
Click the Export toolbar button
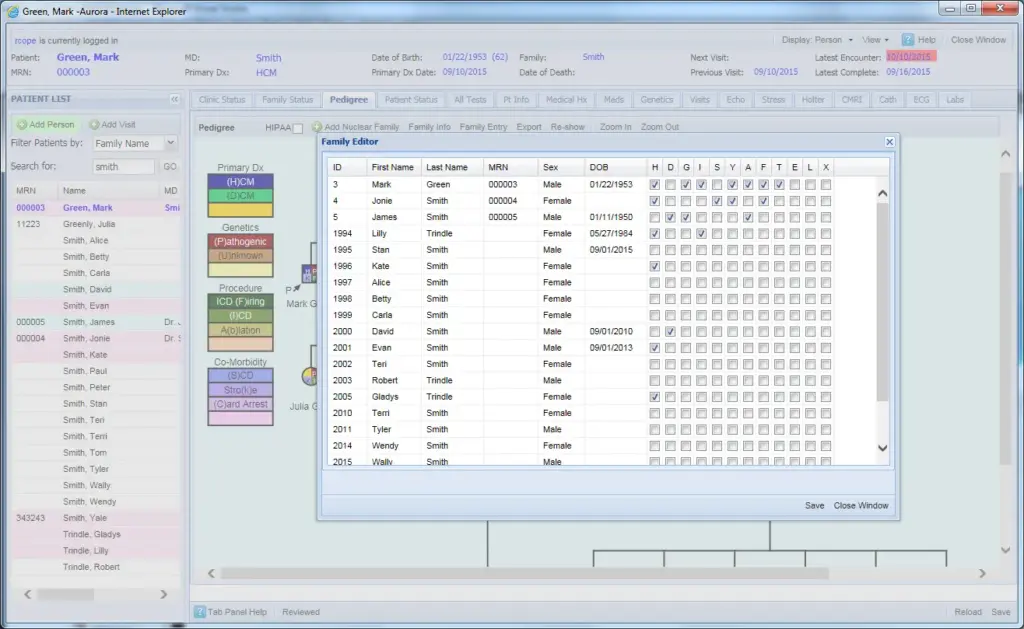click(x=528, y=127)
